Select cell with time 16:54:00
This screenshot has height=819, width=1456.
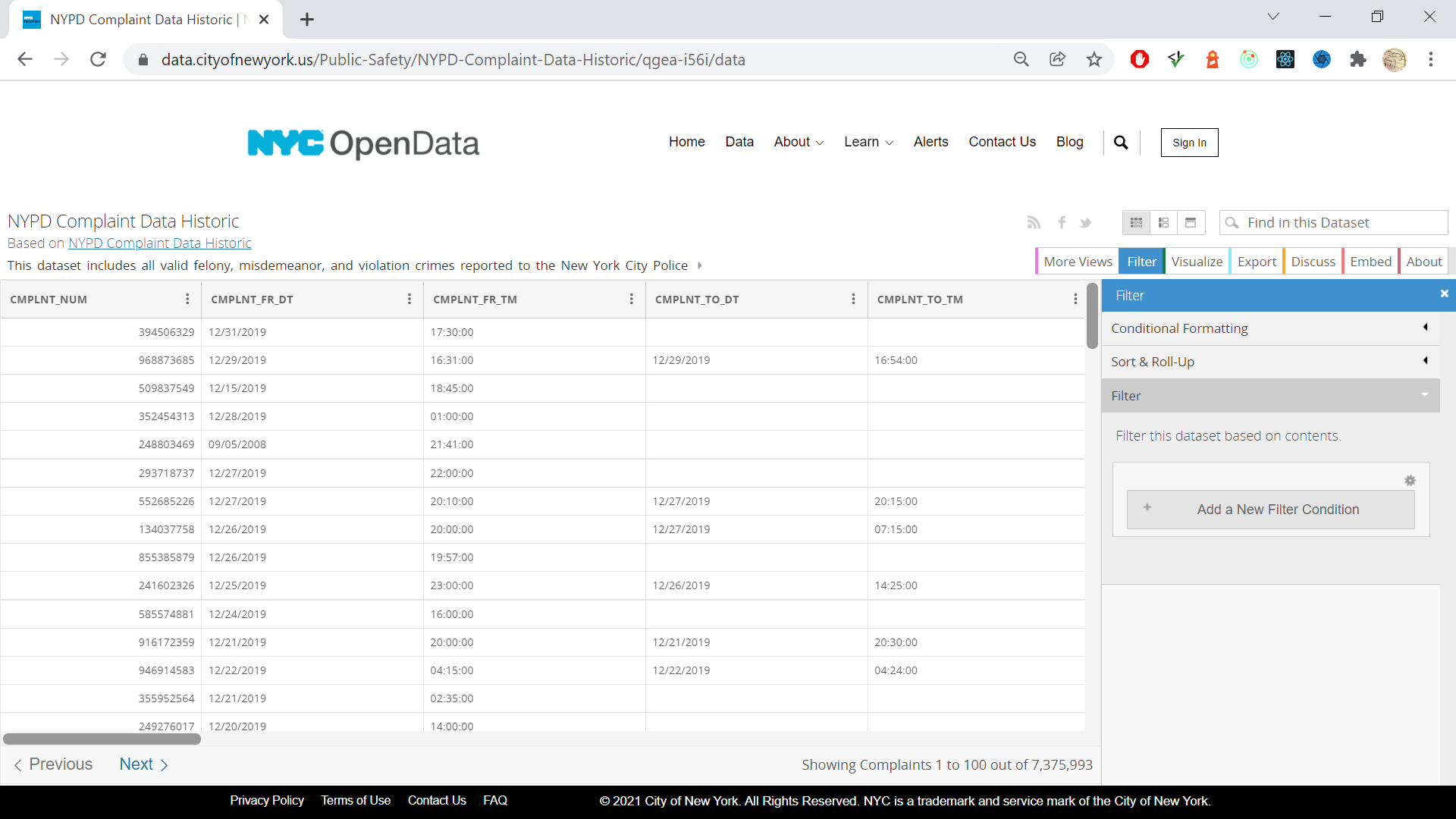point(976,360)
